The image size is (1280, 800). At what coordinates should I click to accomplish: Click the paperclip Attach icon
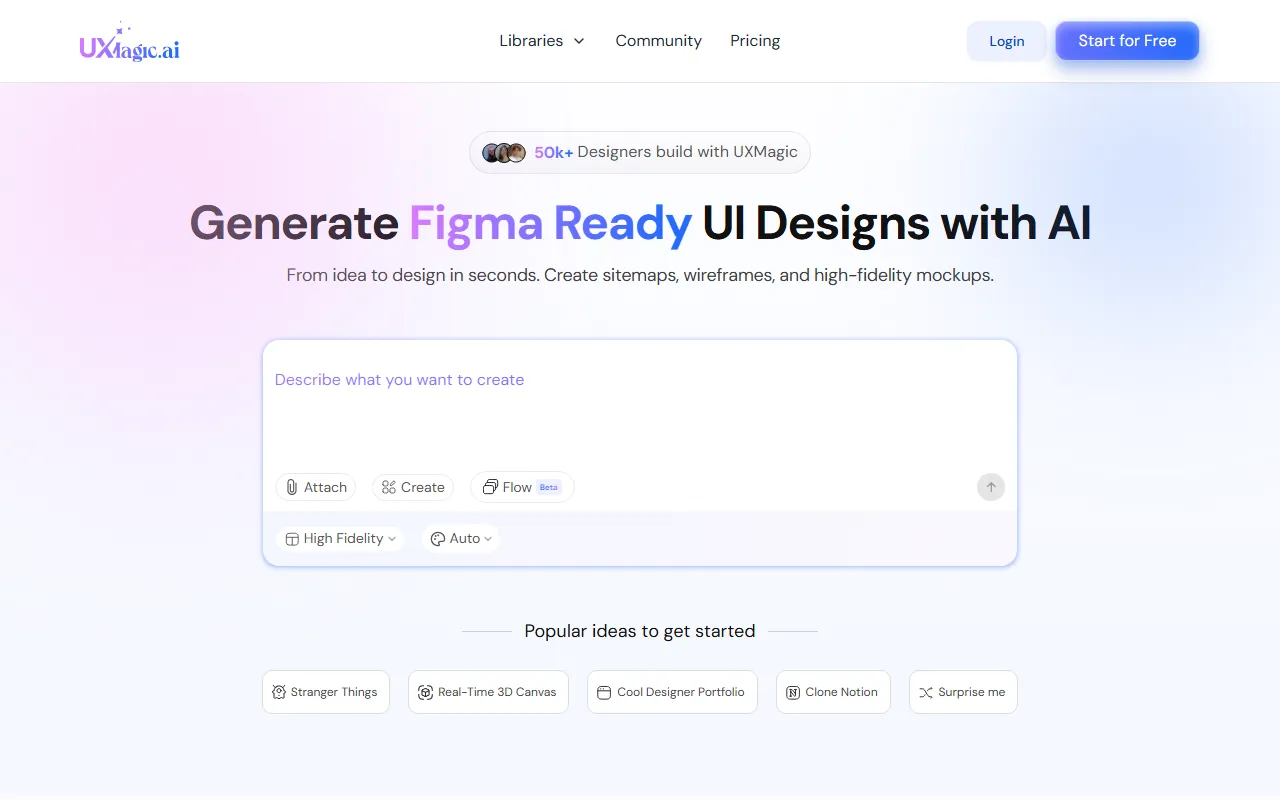[x=292, y=487]
